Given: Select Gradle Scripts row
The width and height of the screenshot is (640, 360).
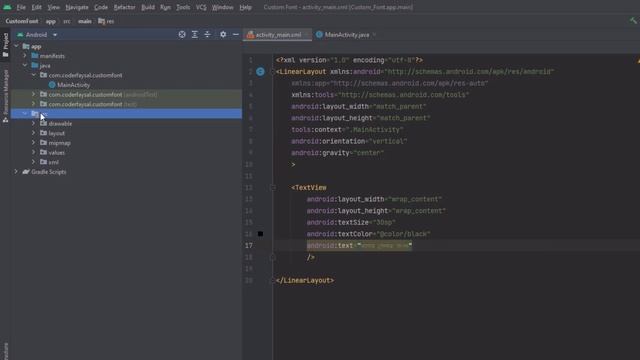Looking at the screenshot, I should (126, 172).
